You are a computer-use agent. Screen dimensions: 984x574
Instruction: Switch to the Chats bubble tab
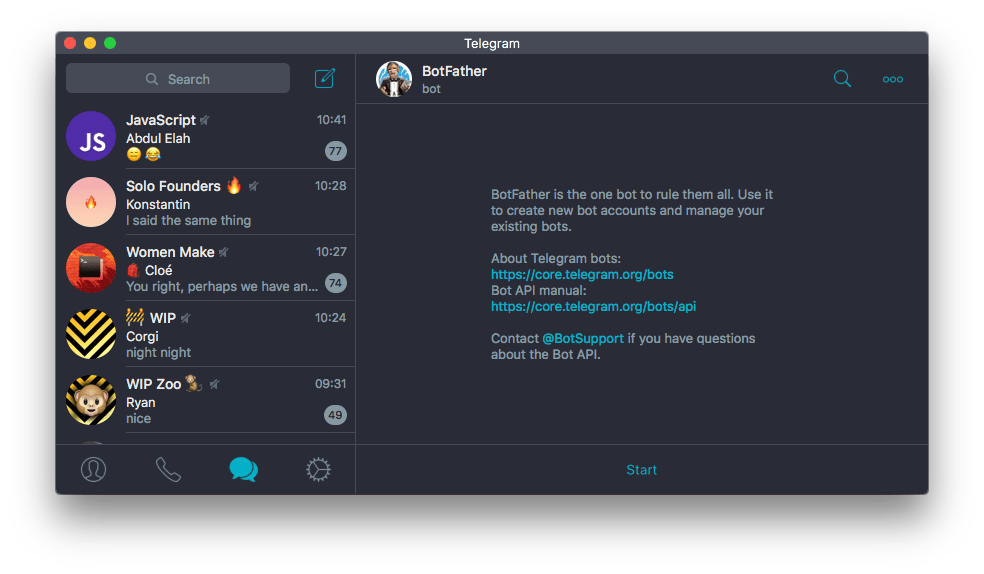point(243,469)
